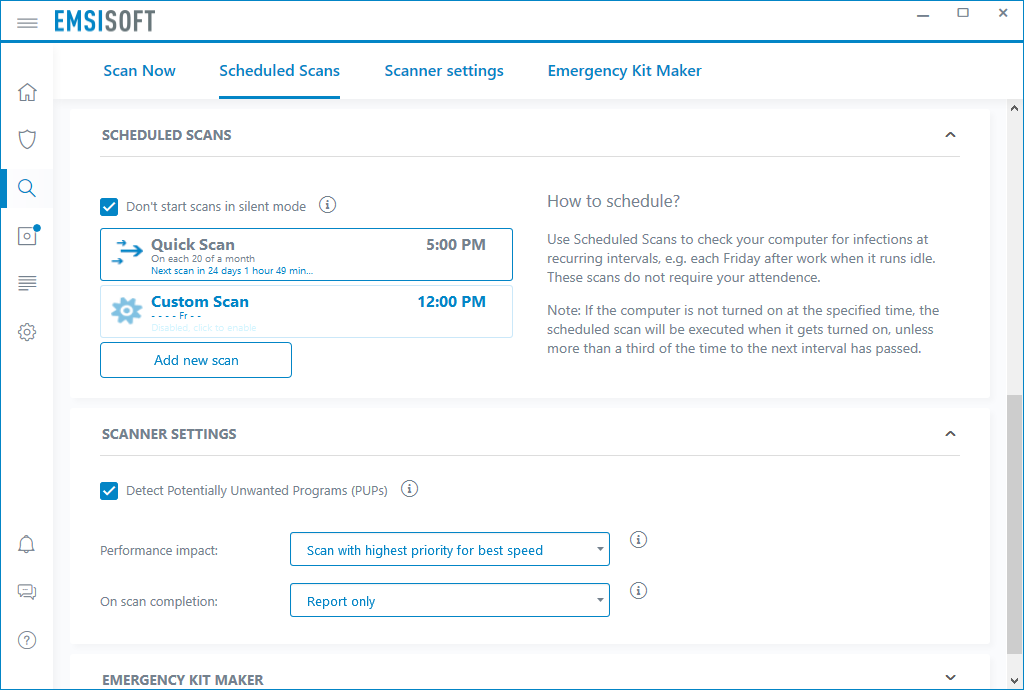1024x690 pixels.
Task: Show notifications via the bell icon
Action: point(27,543)
